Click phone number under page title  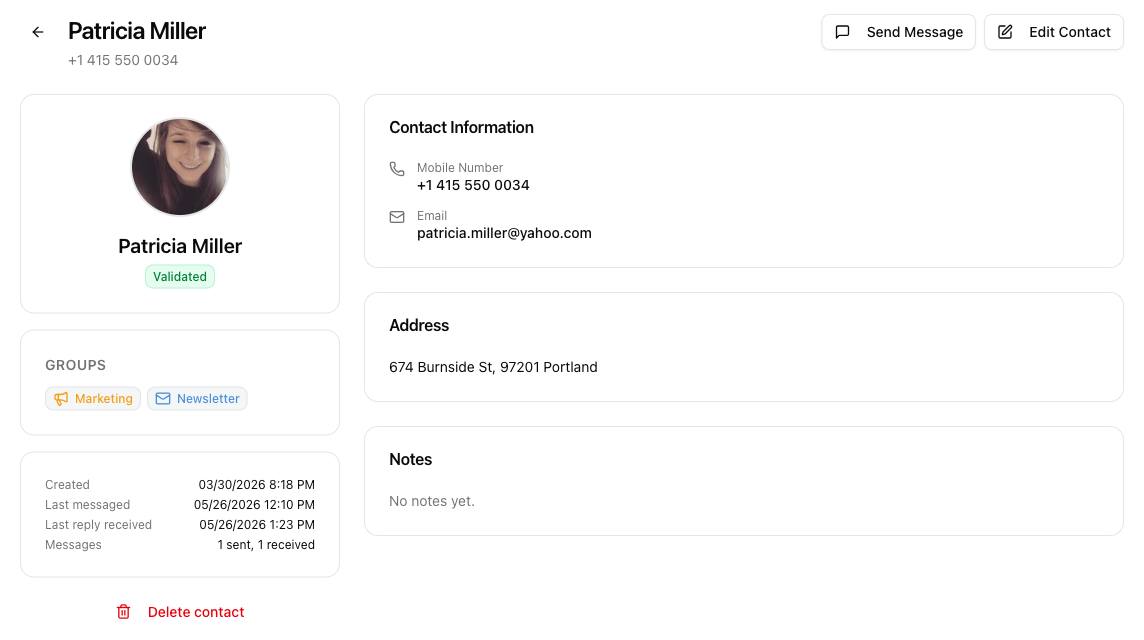click(x=123, y=61)
